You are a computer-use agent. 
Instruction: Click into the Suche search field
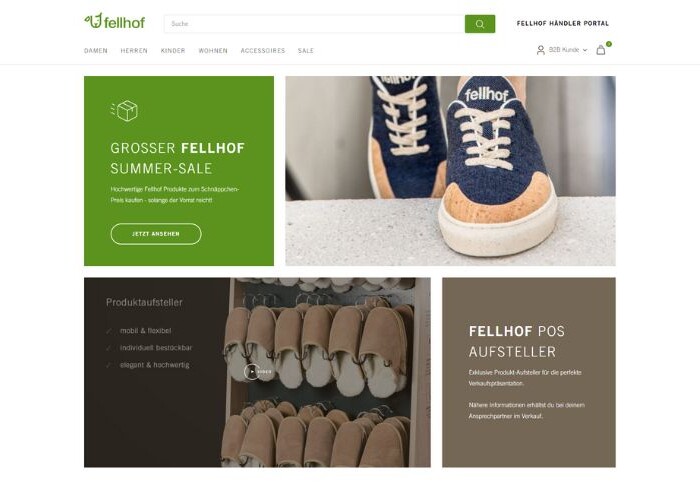point(314,24)
